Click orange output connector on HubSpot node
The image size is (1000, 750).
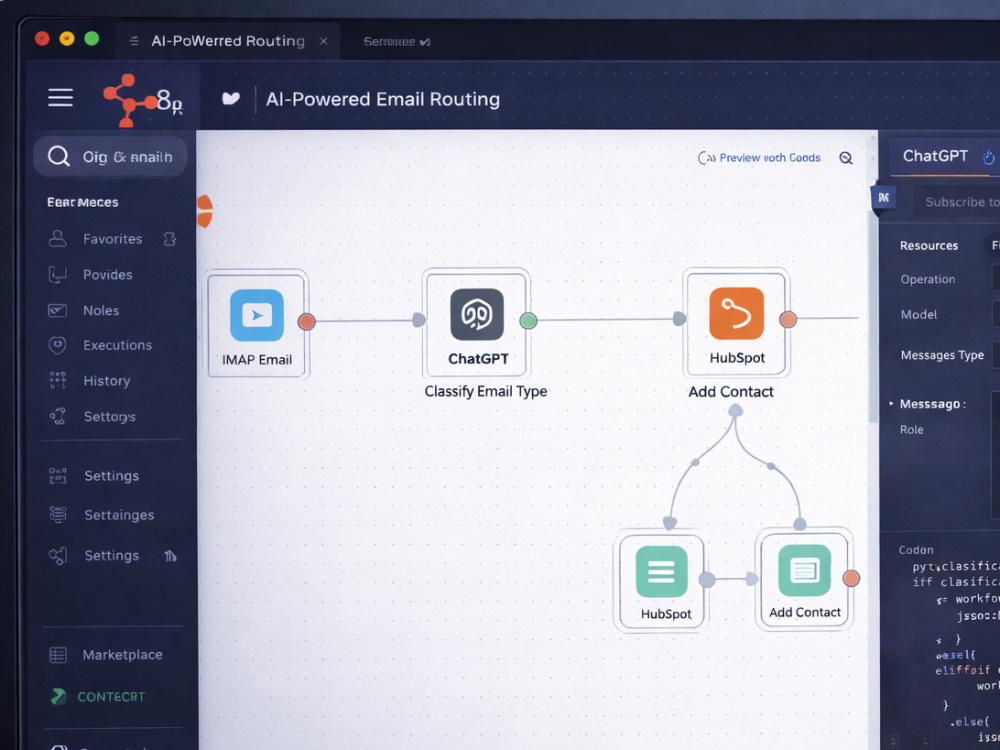(788, 320)
